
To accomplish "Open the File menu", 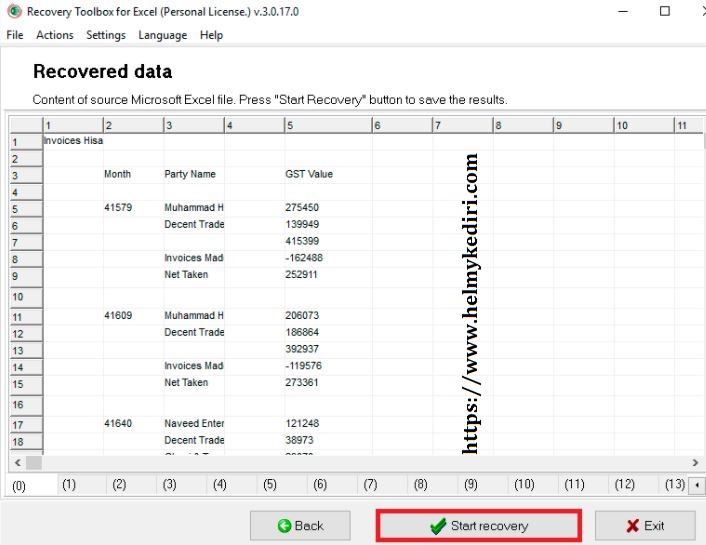I will click(15, 35).
